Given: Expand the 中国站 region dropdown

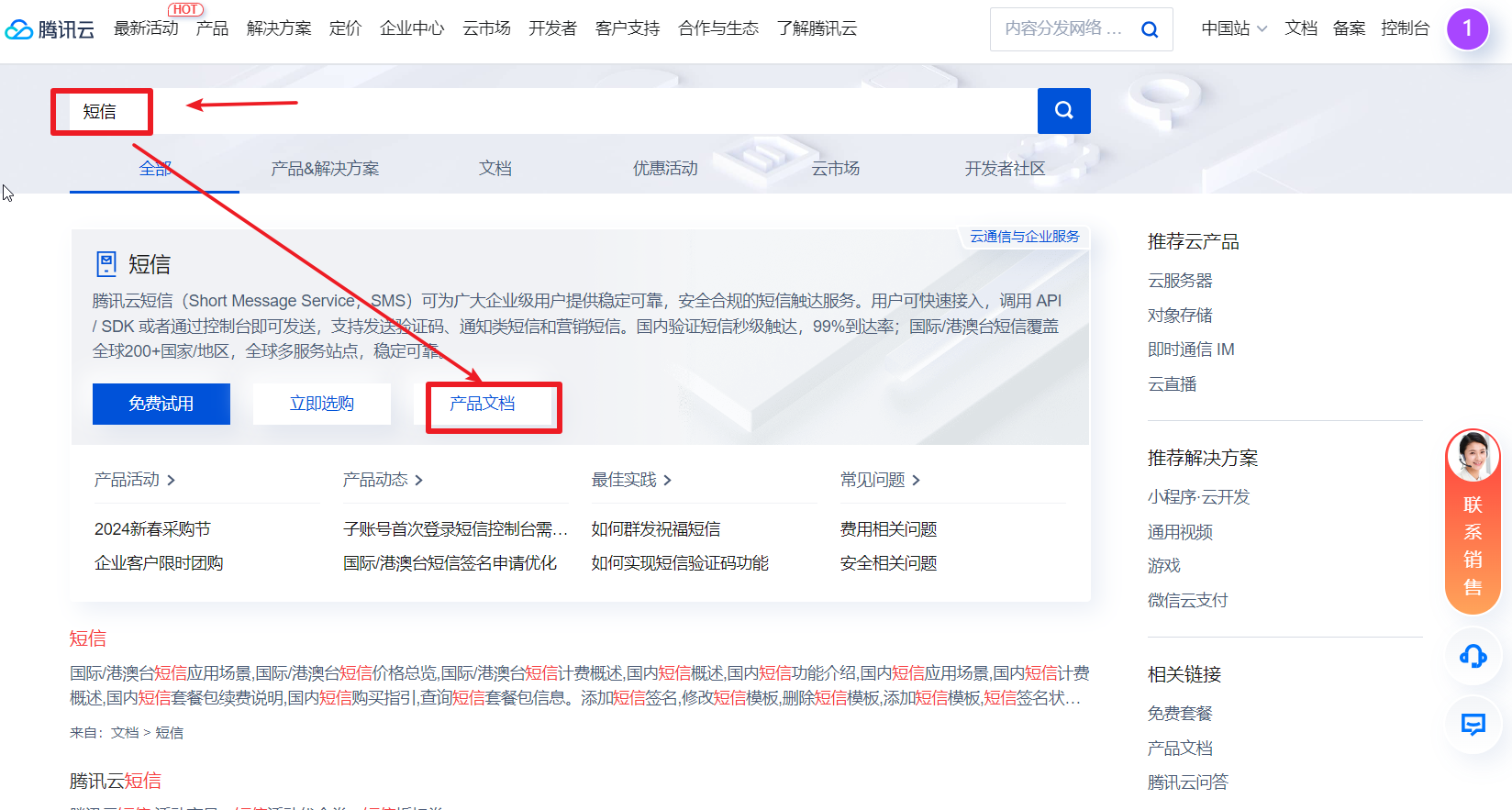Looking at the screenshot, I should click(x=1234, y=28).
